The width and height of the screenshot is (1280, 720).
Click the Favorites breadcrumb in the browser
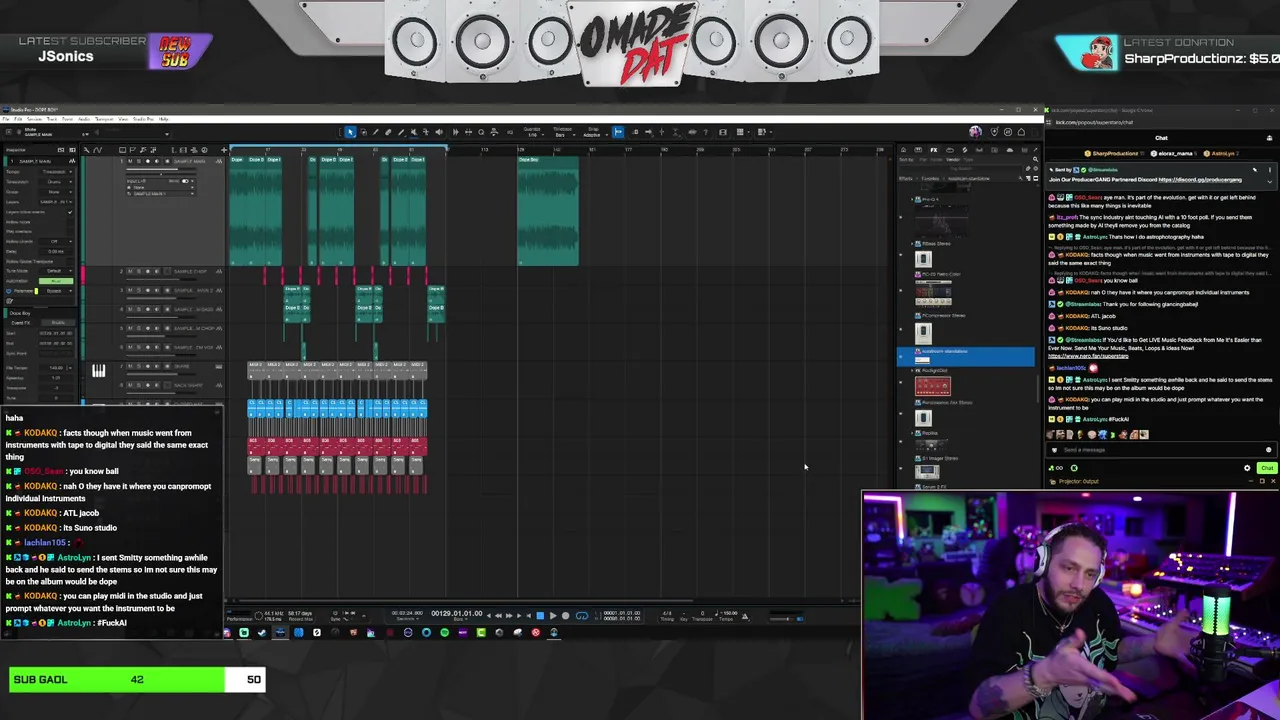(x=930, y=179)
